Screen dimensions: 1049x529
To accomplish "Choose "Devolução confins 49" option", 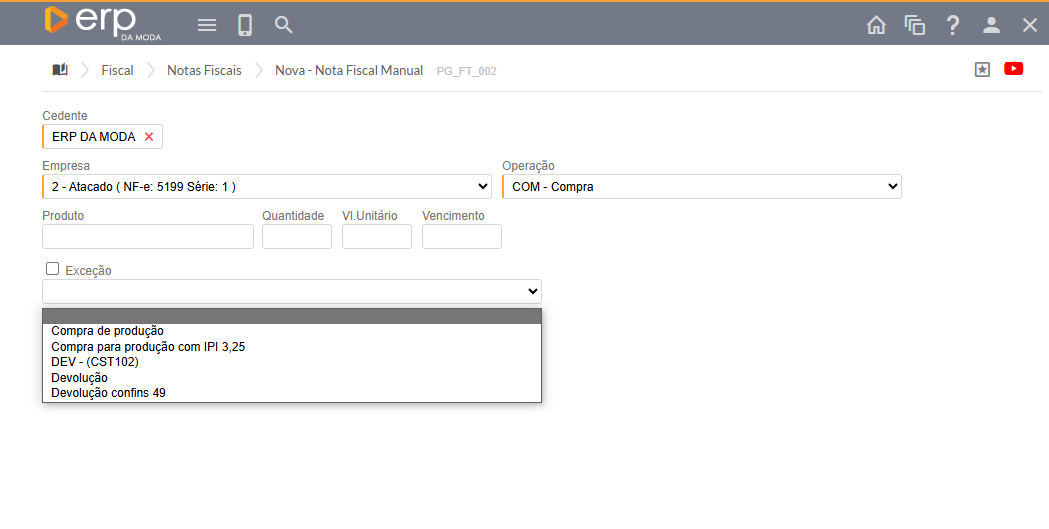I will (x=108, y=393).
